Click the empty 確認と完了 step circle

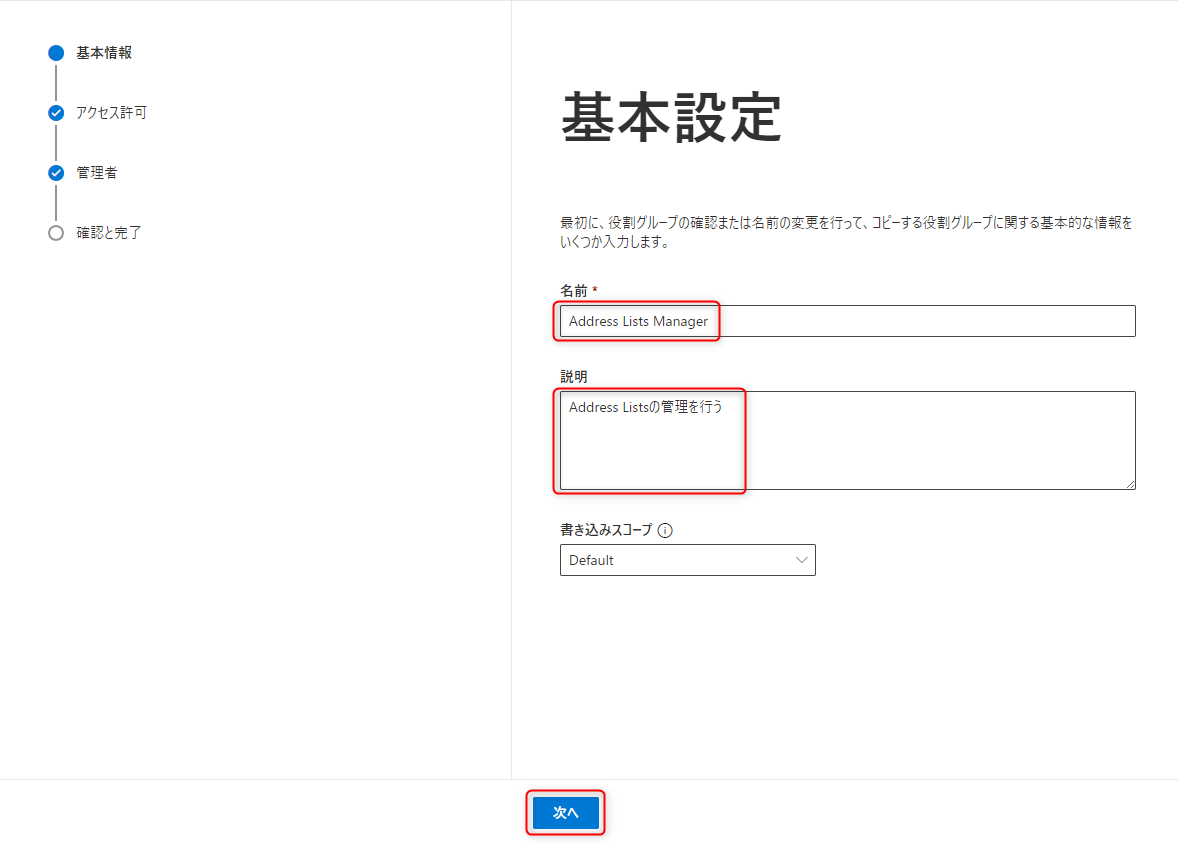(x=56, y=233)
